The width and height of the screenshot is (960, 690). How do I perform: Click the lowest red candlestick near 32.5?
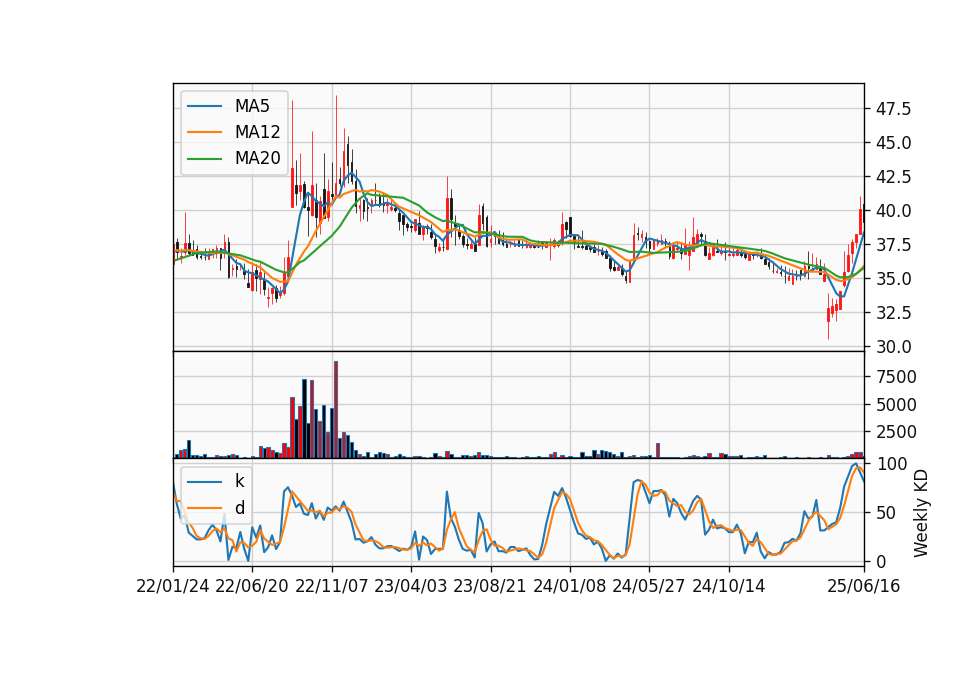[828, 315]
